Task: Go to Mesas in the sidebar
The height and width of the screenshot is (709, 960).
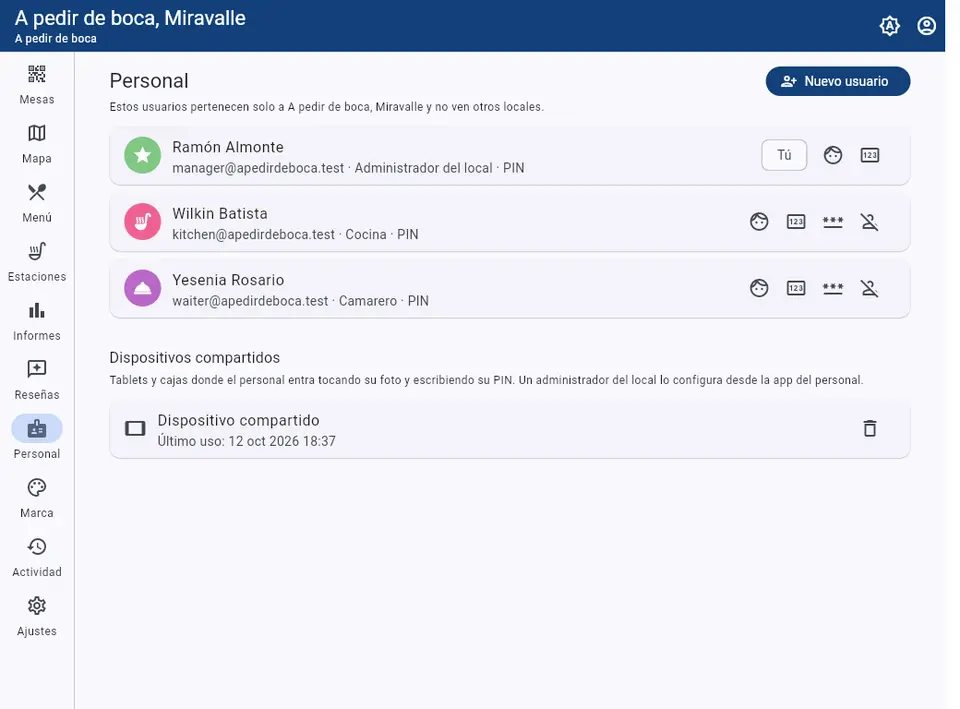Action: point(37,85)
